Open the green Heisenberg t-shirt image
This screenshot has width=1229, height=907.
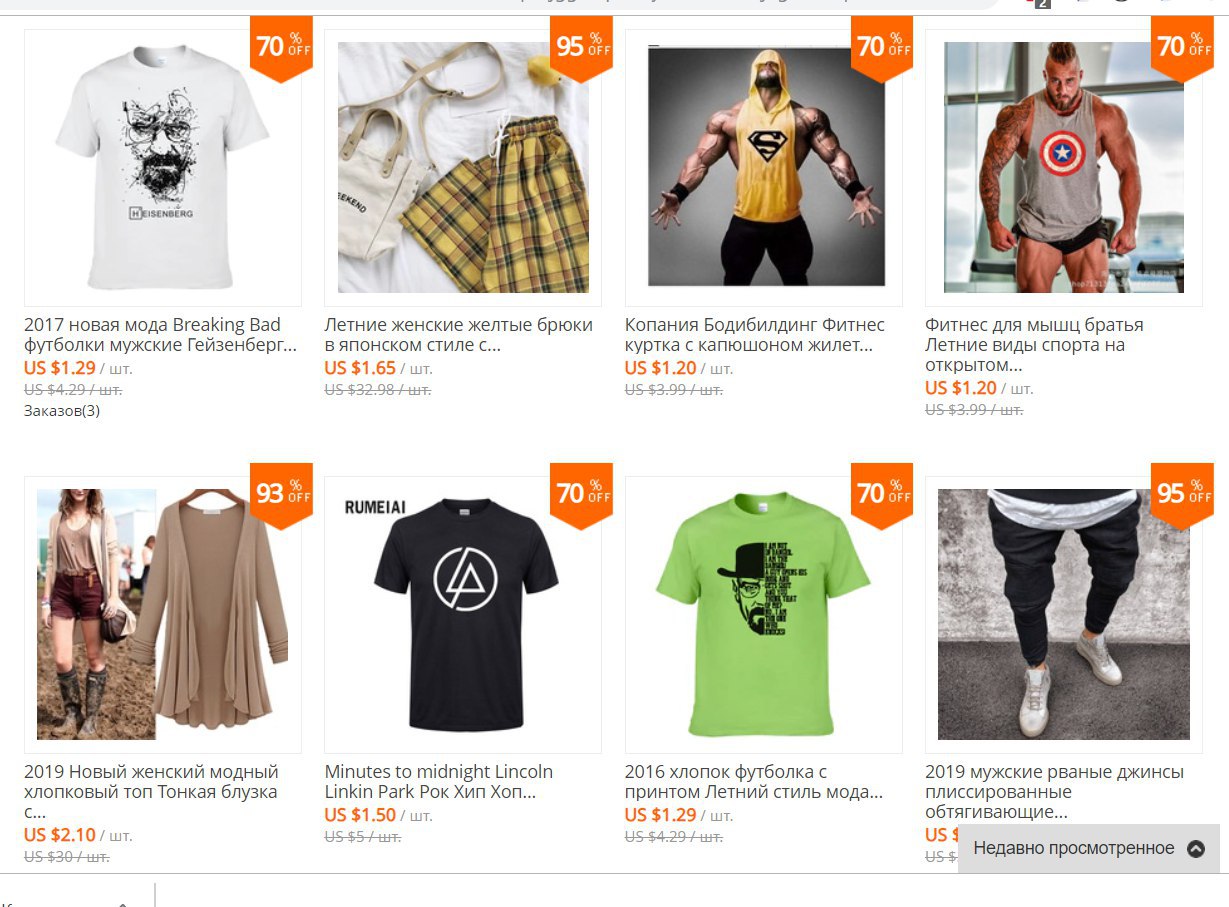pos(764,615)
